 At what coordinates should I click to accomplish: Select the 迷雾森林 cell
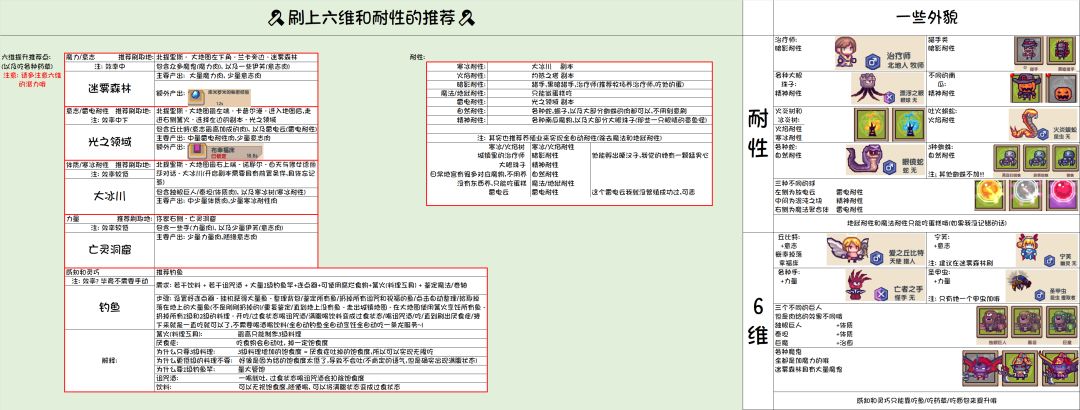coord(110,89)
